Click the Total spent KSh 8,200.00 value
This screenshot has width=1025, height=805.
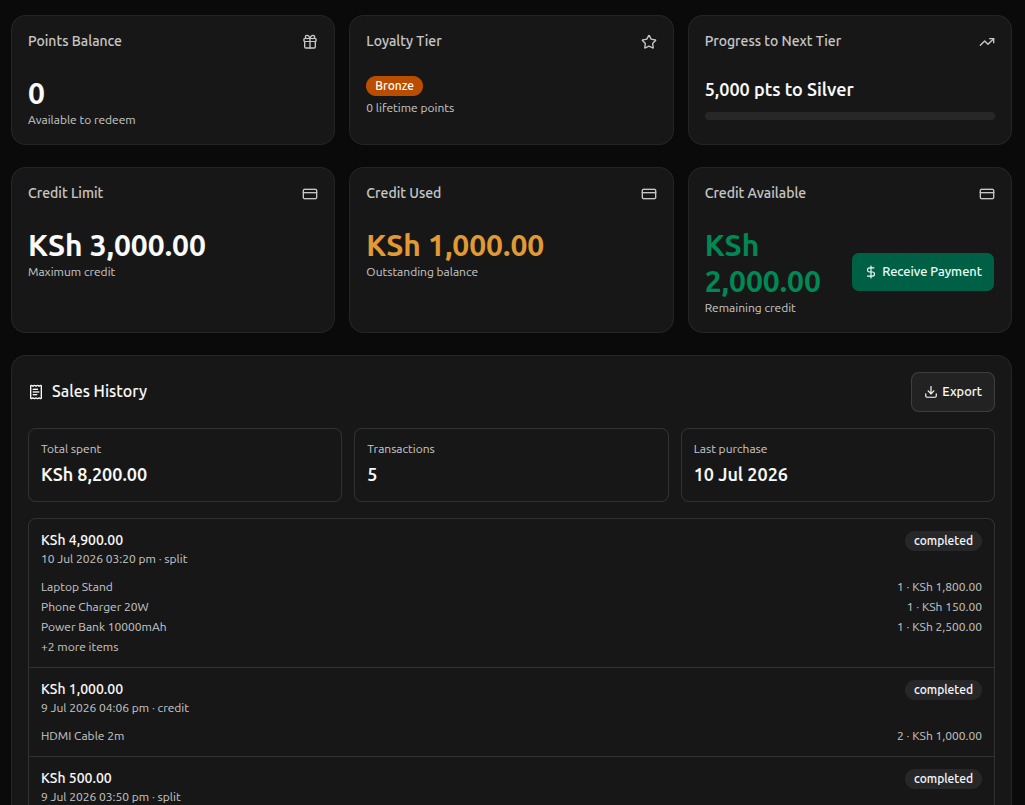(93, 475)
